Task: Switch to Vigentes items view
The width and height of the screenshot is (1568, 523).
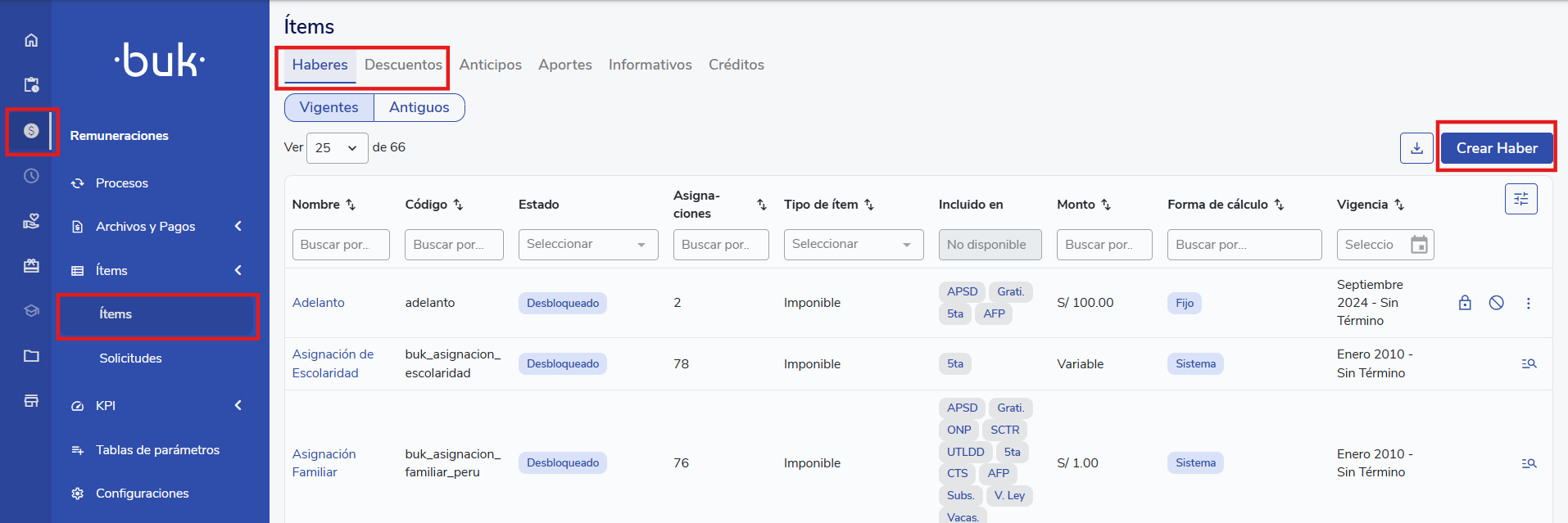Action: [329, 107]
